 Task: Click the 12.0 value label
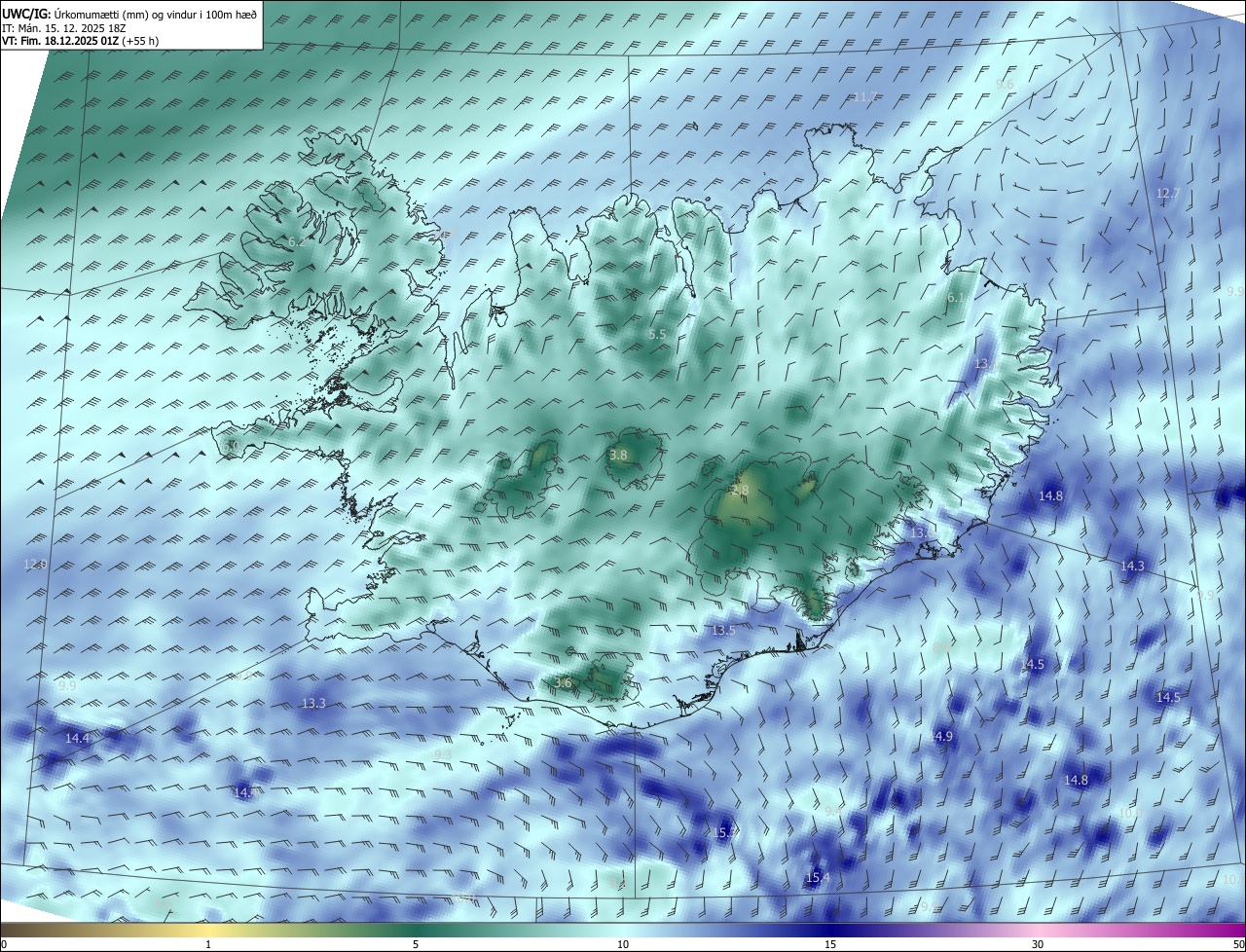tap(35, 565)
